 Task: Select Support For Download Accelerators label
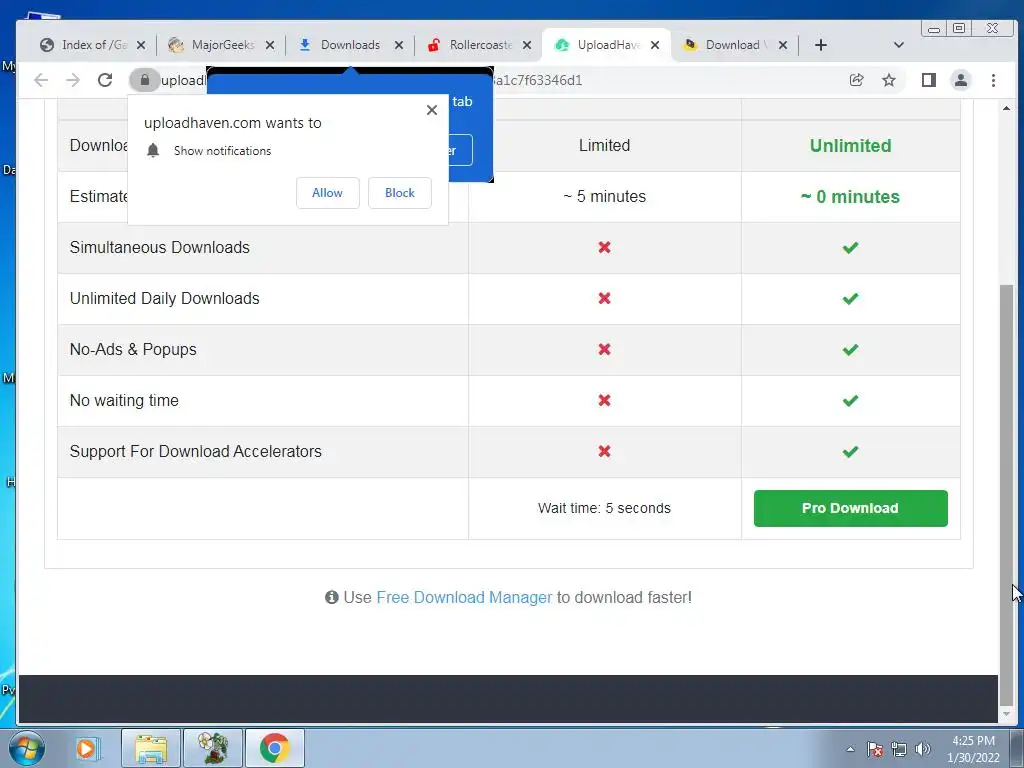pos(195,451)
